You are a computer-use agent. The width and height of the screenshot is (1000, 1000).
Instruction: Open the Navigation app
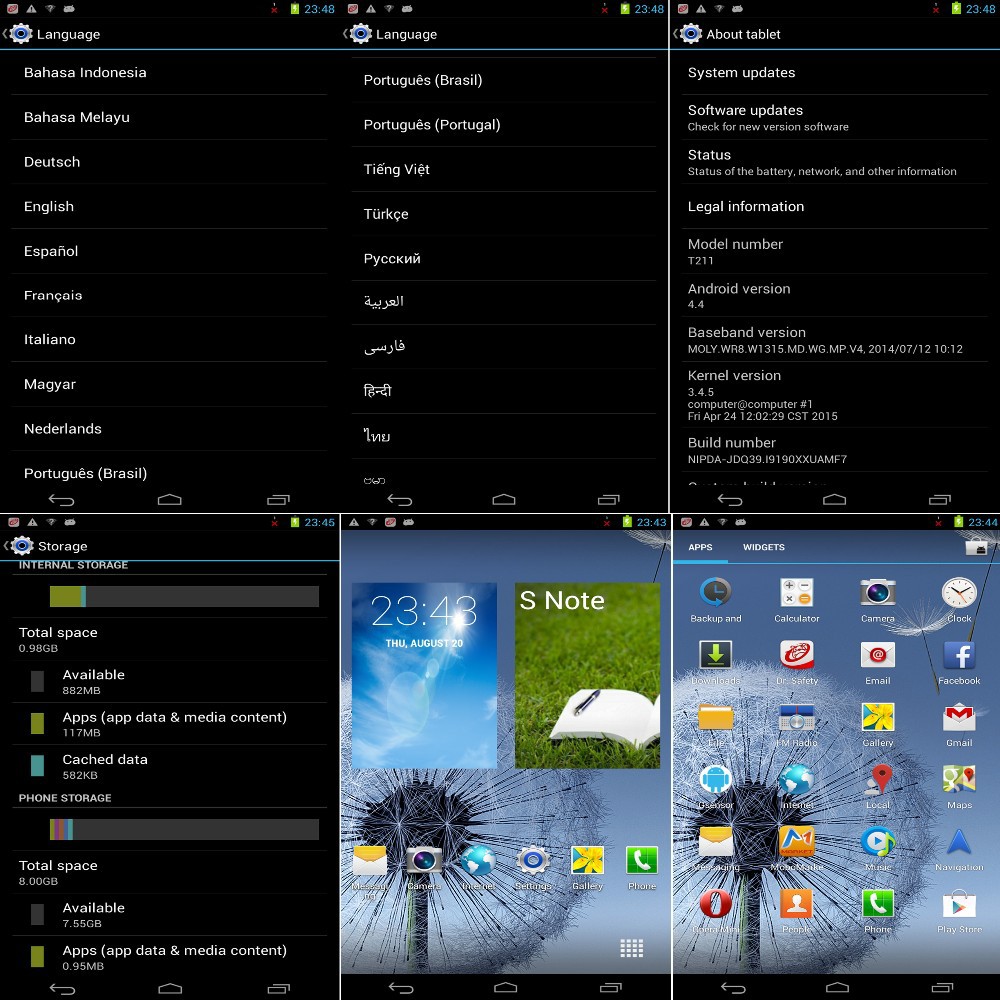(958, 843)
